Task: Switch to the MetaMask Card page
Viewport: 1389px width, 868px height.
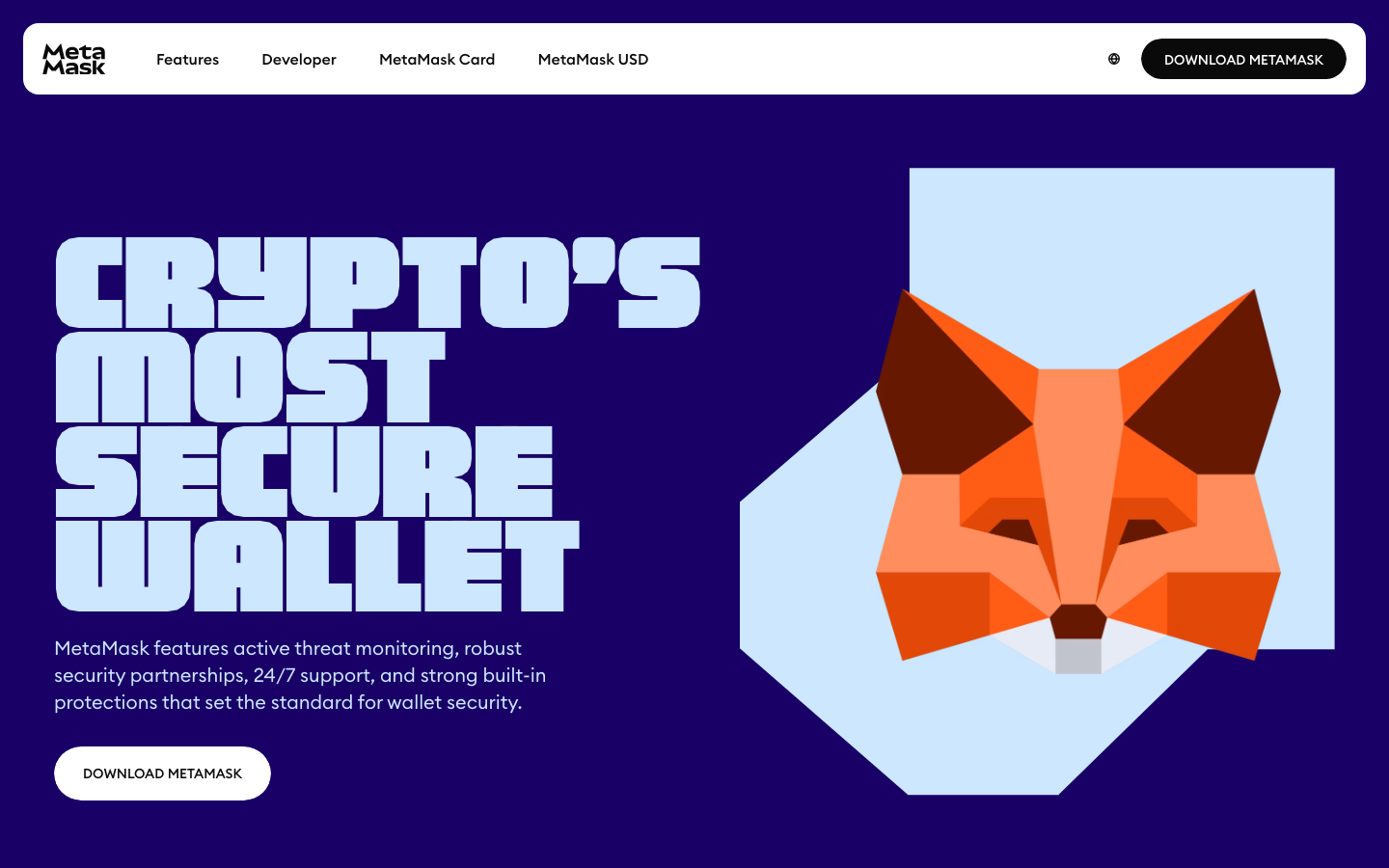Action: pyautogui.click(x=437, y=59)
